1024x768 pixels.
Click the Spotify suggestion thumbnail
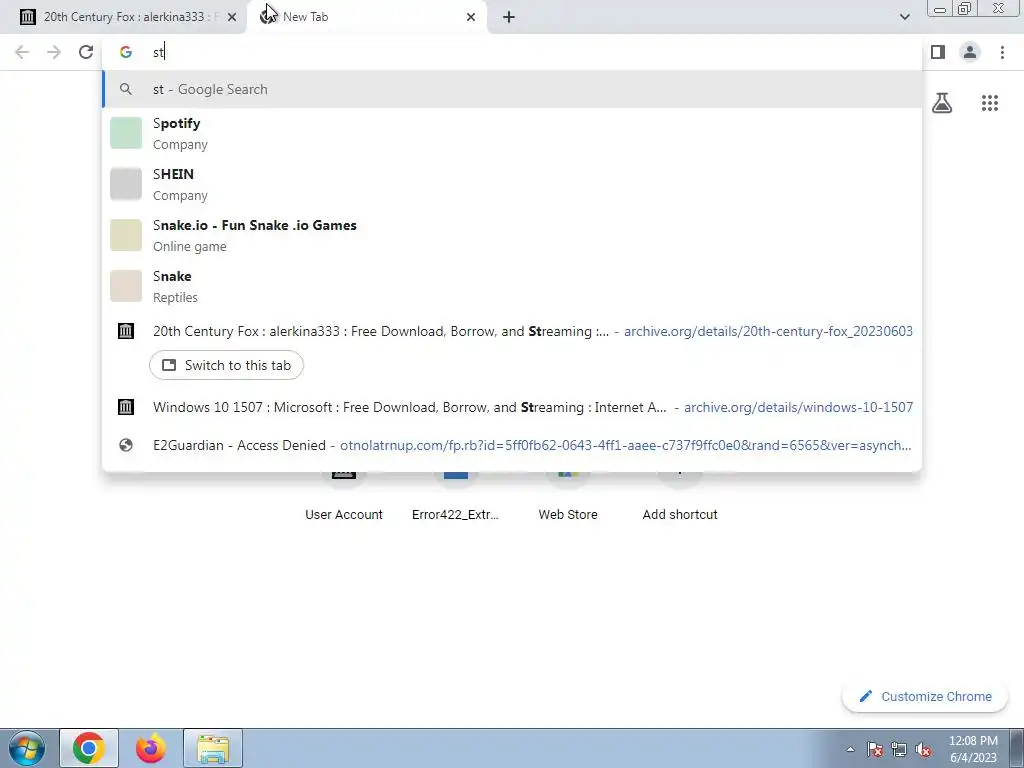coord(126,133)
